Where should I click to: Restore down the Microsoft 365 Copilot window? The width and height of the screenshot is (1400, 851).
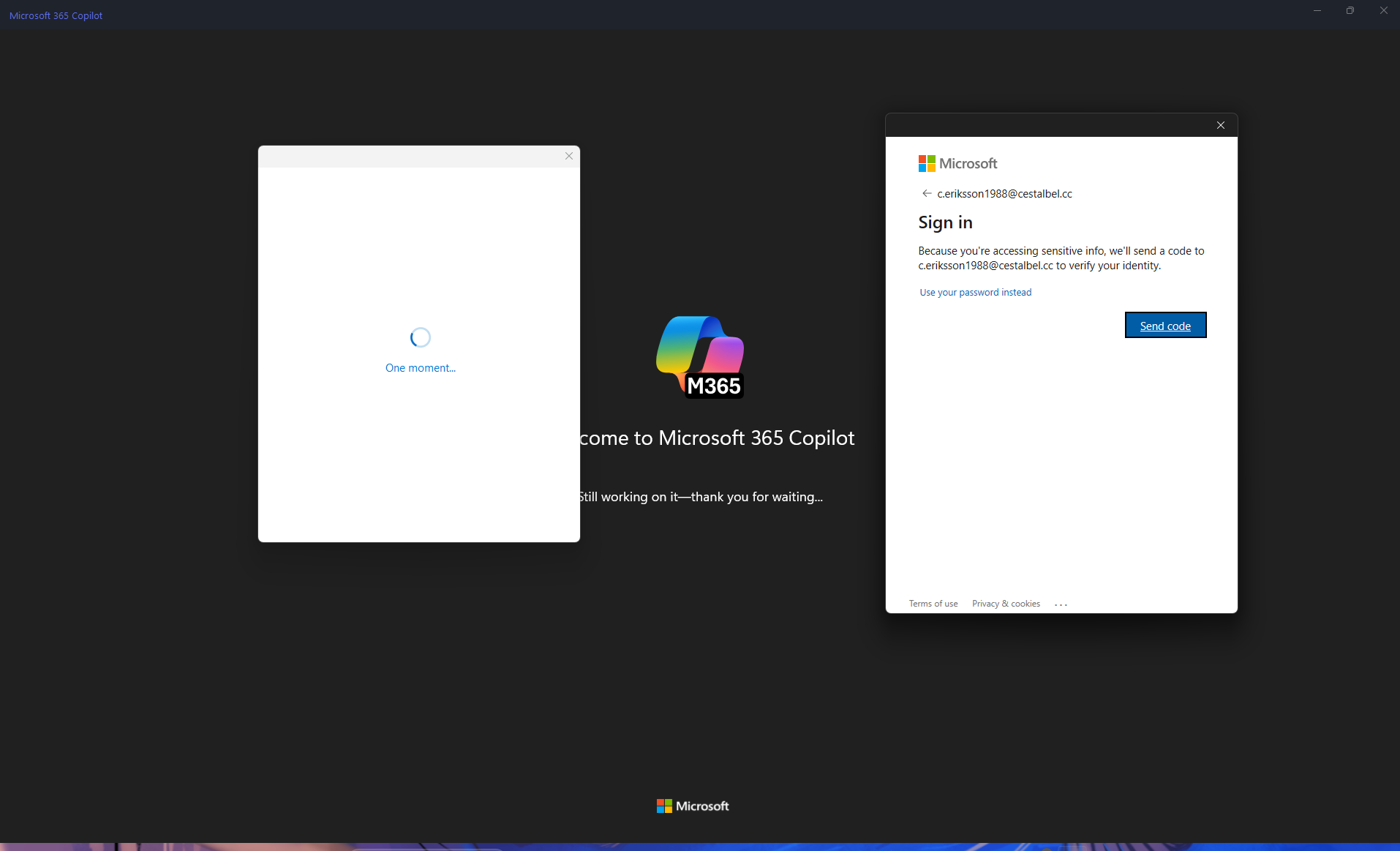tap(1350, 10)
